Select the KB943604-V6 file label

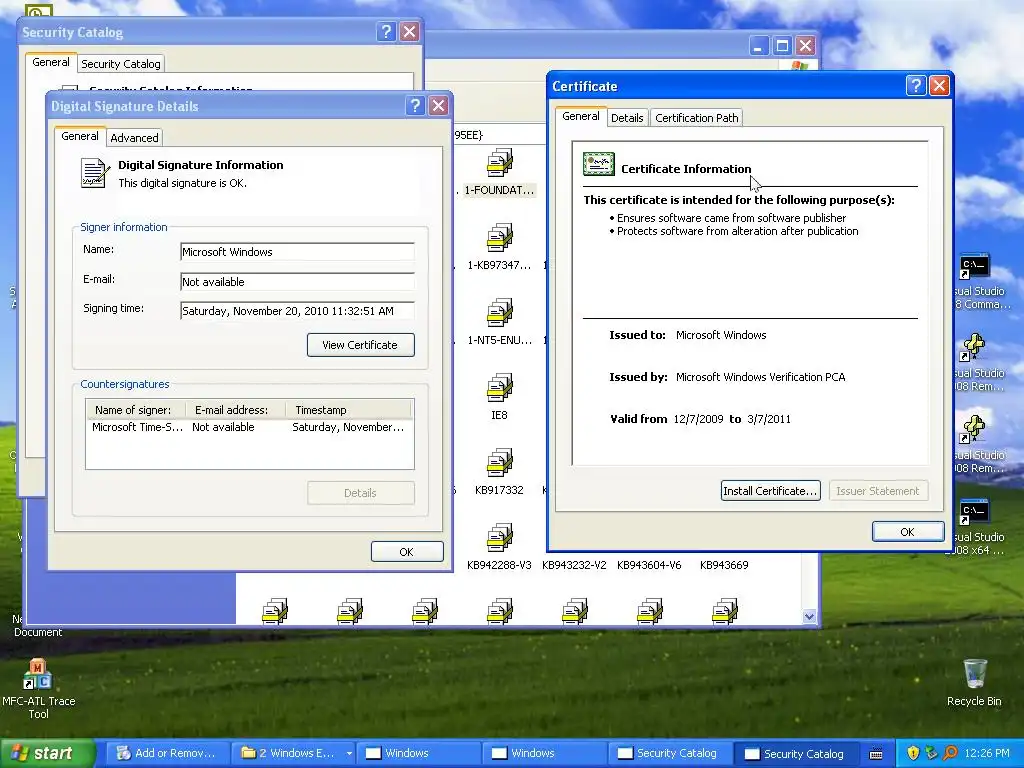click(x=649, y=565)
